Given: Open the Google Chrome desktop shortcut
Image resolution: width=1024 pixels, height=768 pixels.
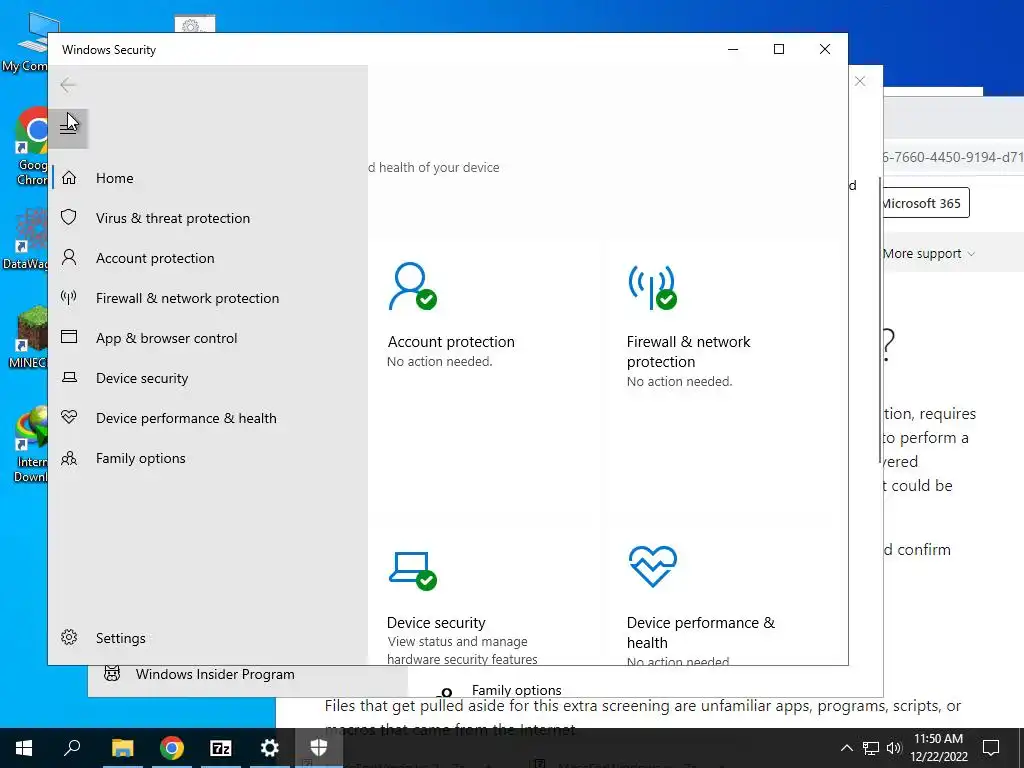Looking at the screenshot, I should coord(31,147).
